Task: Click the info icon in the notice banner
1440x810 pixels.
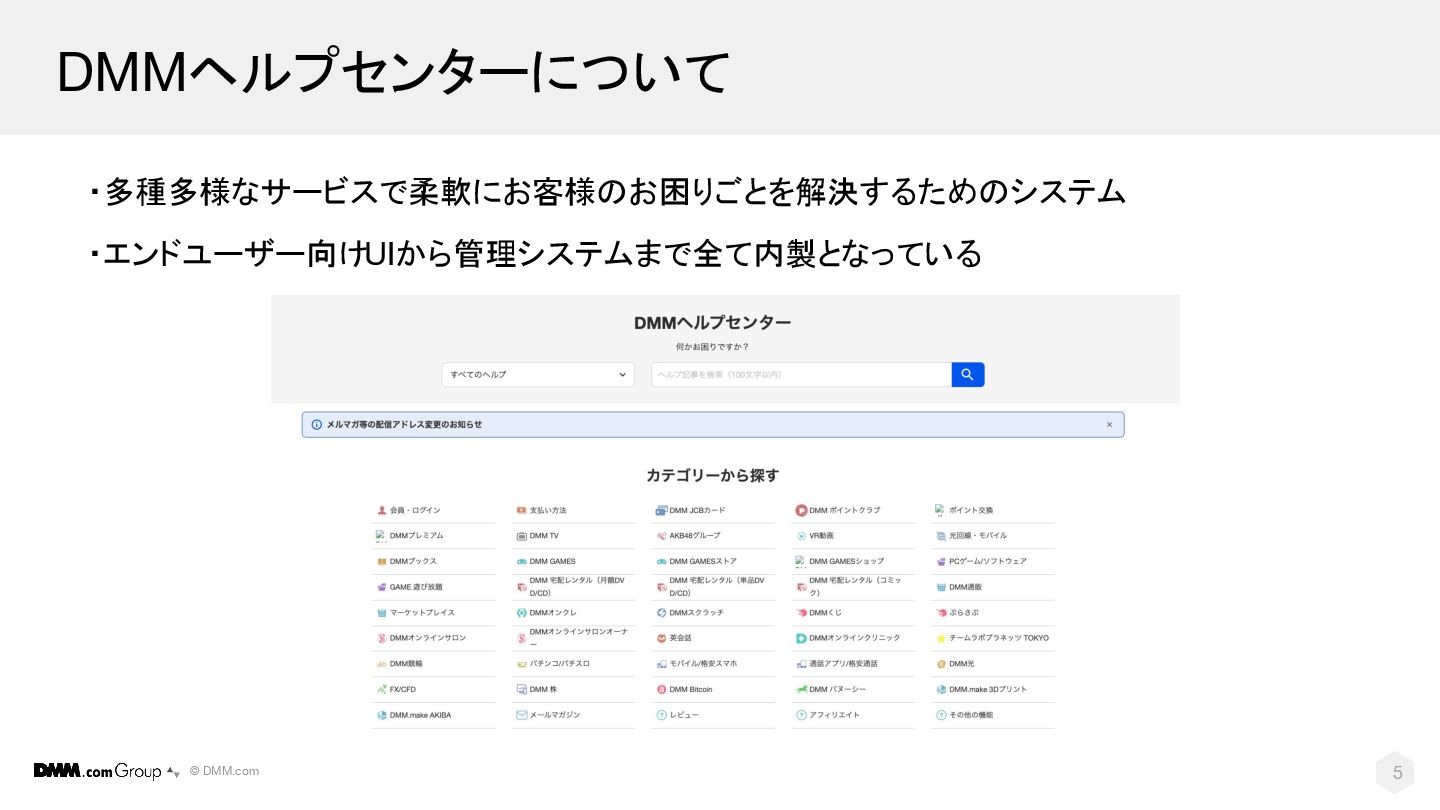Action: pos(316,425)
